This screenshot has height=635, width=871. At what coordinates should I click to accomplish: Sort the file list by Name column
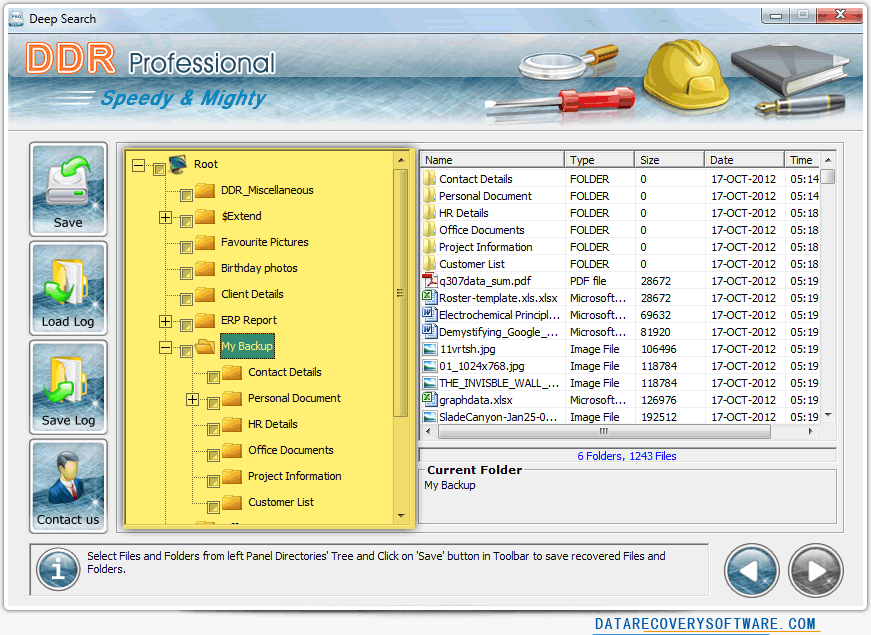click(x=492, y=160)
